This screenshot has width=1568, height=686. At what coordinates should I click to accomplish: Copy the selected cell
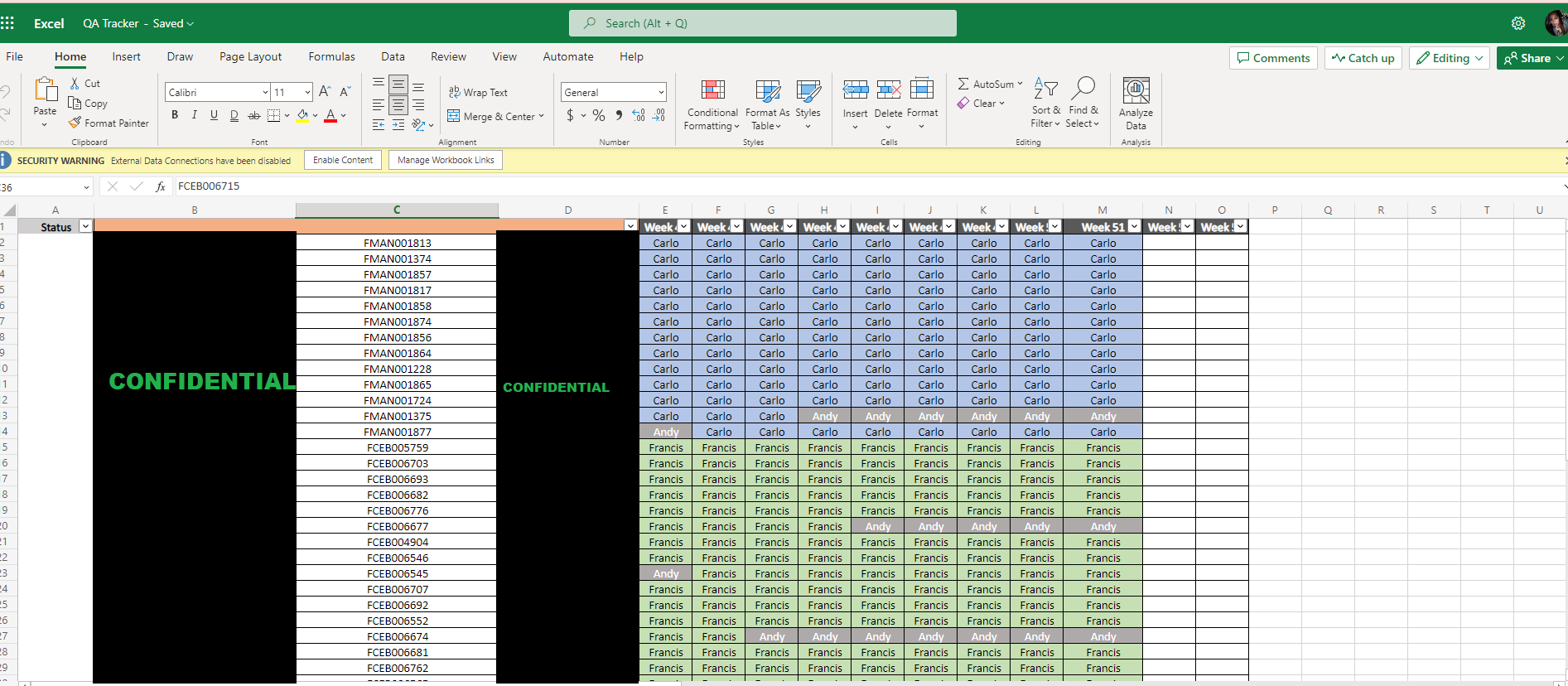(88, 104)
